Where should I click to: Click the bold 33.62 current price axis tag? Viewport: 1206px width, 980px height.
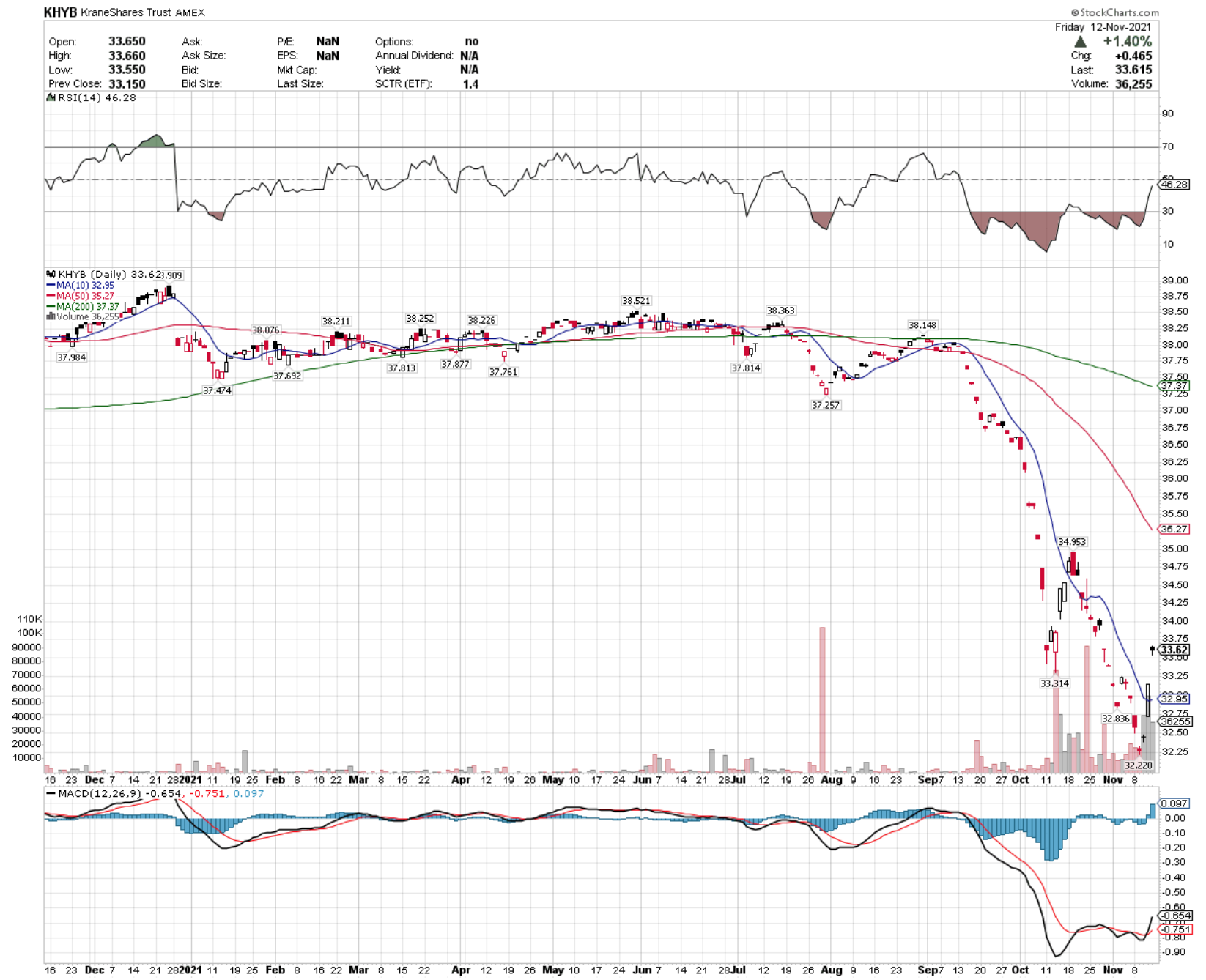click(1174, 650)
